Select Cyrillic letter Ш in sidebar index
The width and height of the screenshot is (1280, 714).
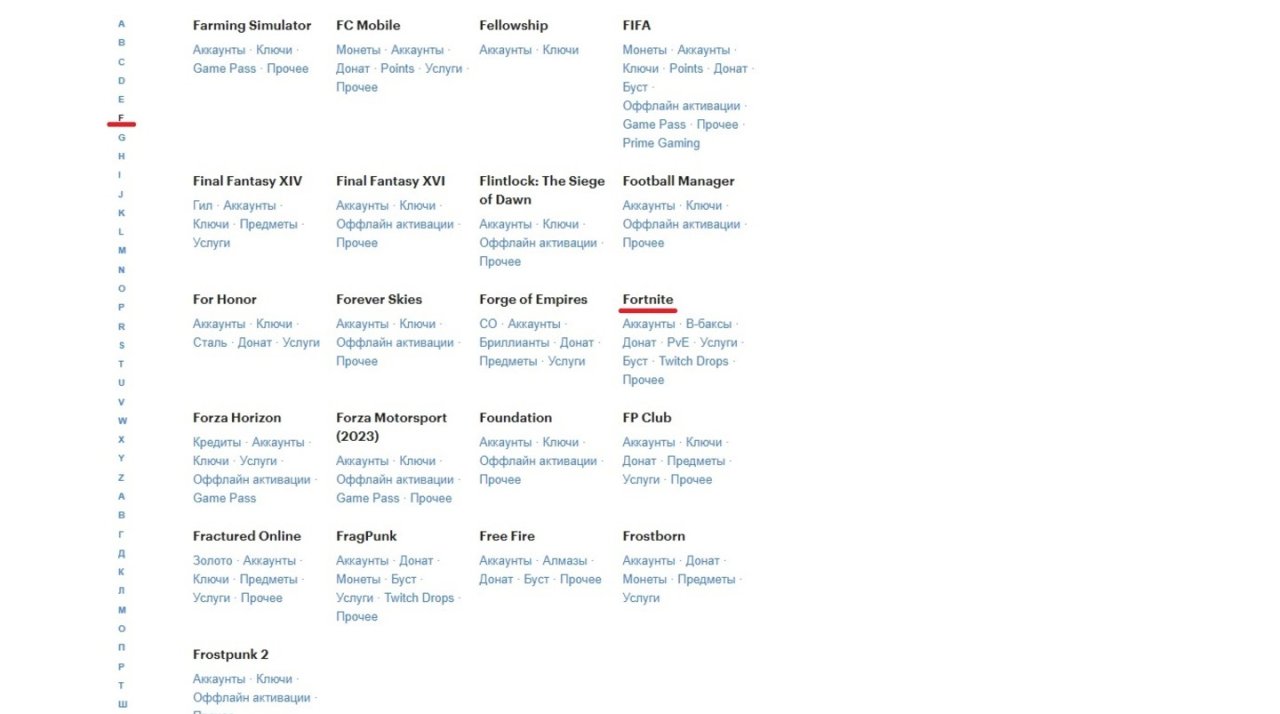click(x=122, y=704)
